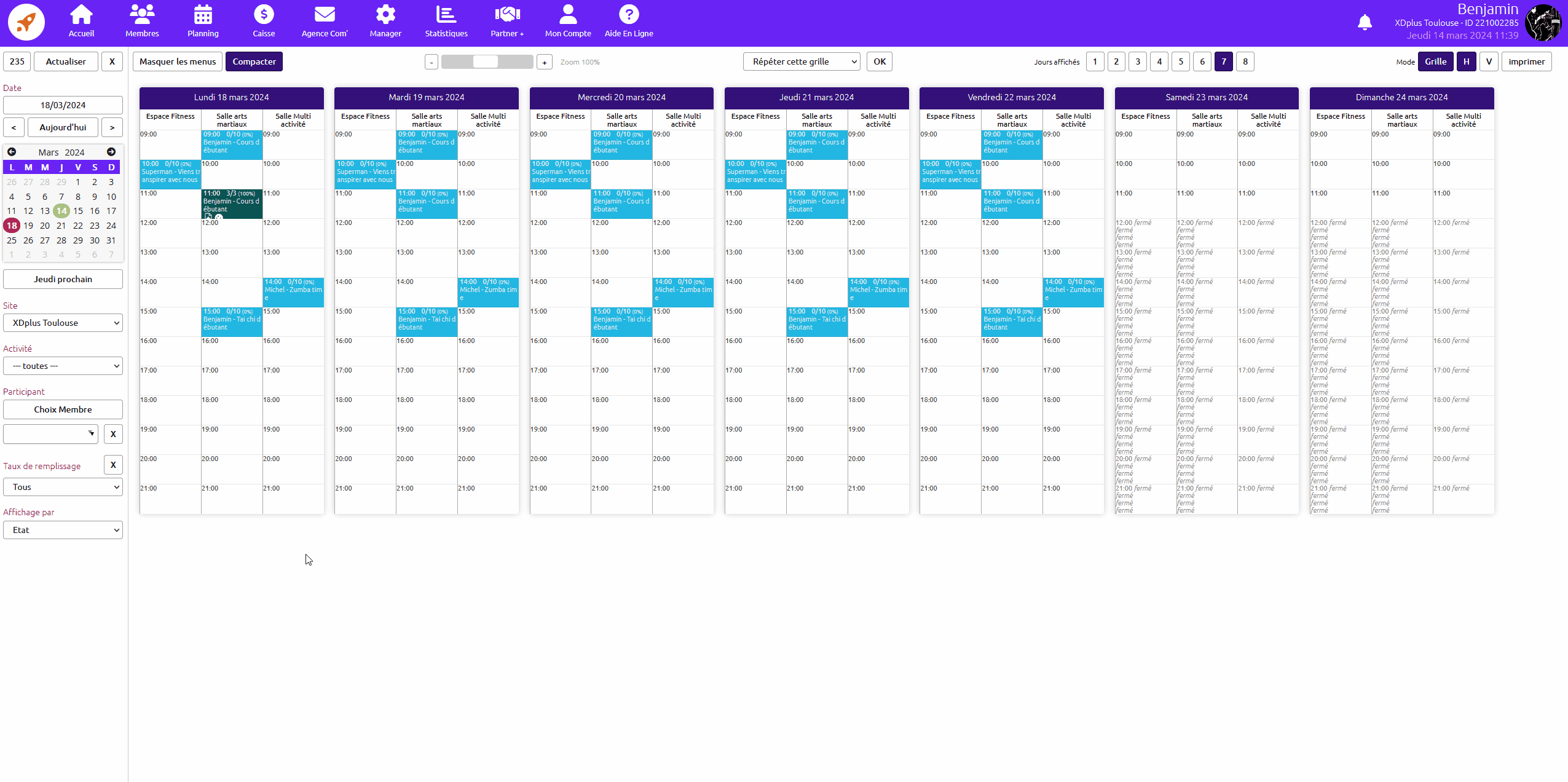This screenshot has height=782, width=1568.
Task: Open the Statistiques chart icon
Action: 446,15
